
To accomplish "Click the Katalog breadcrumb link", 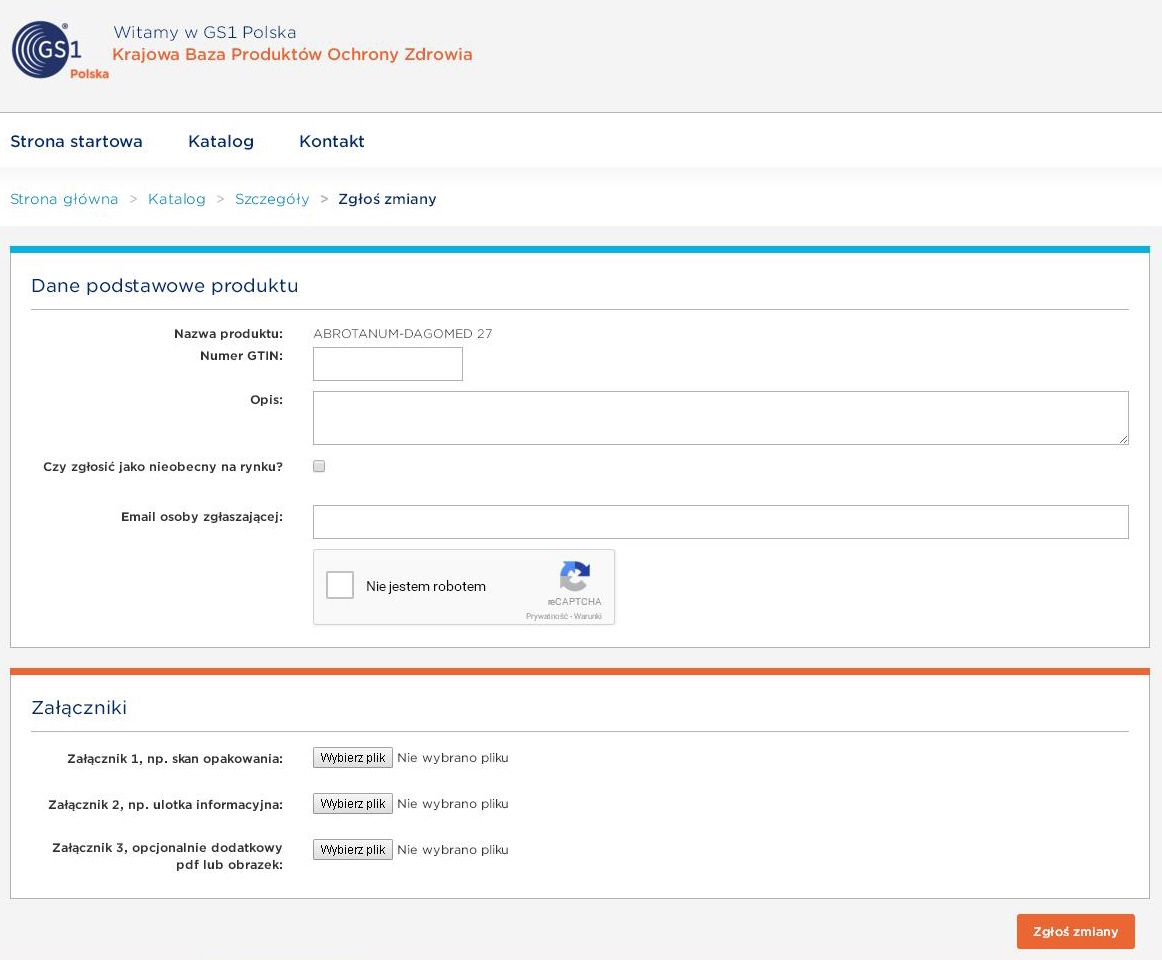I will [x=176, y=199].
